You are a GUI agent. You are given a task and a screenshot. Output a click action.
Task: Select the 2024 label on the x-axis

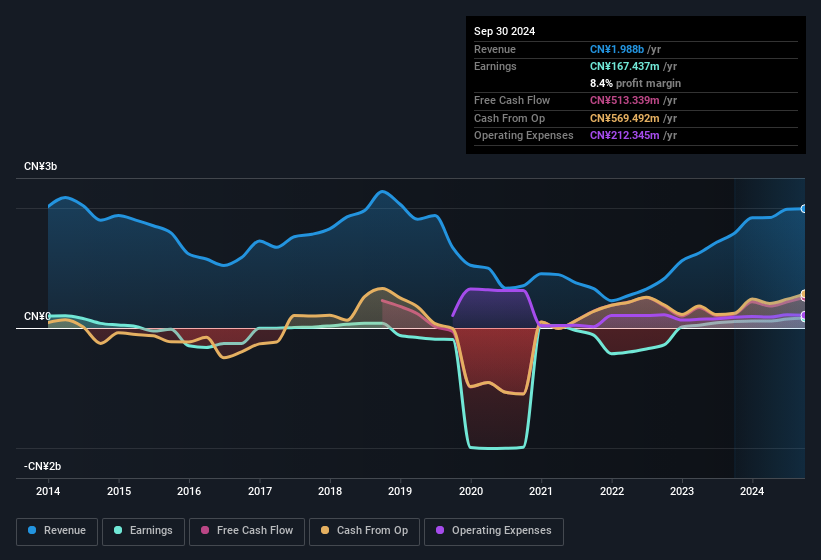tap(752, 491)
